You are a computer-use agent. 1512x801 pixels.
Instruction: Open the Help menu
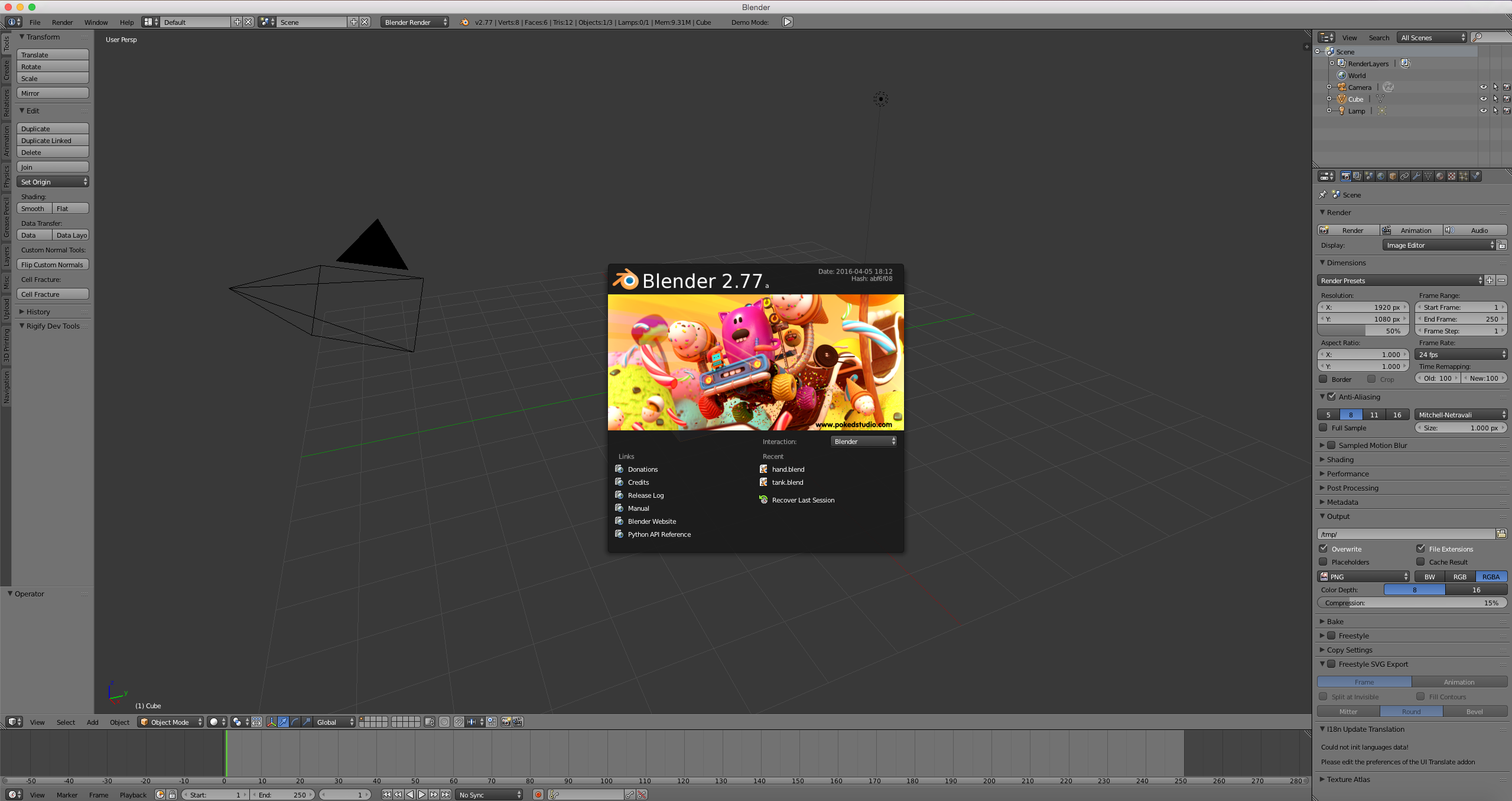(x=126, y=22)
